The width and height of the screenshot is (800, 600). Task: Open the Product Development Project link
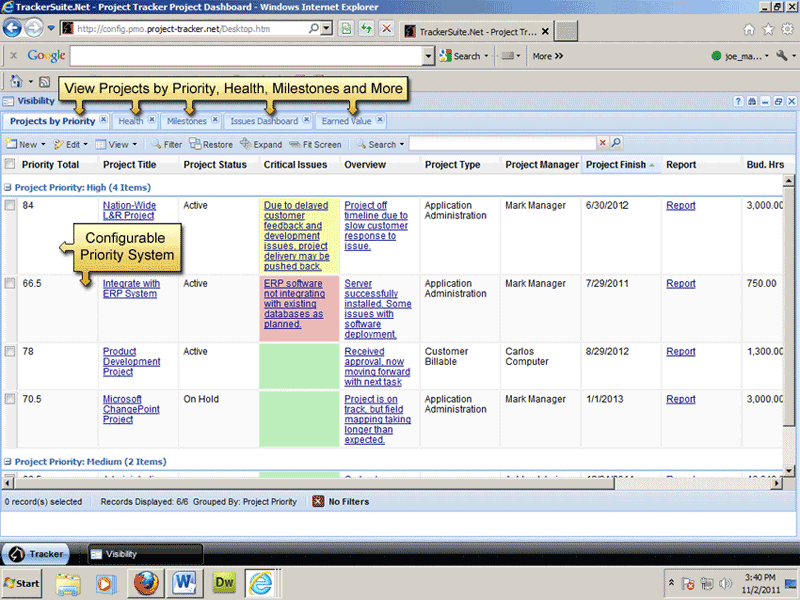[131, 361]
